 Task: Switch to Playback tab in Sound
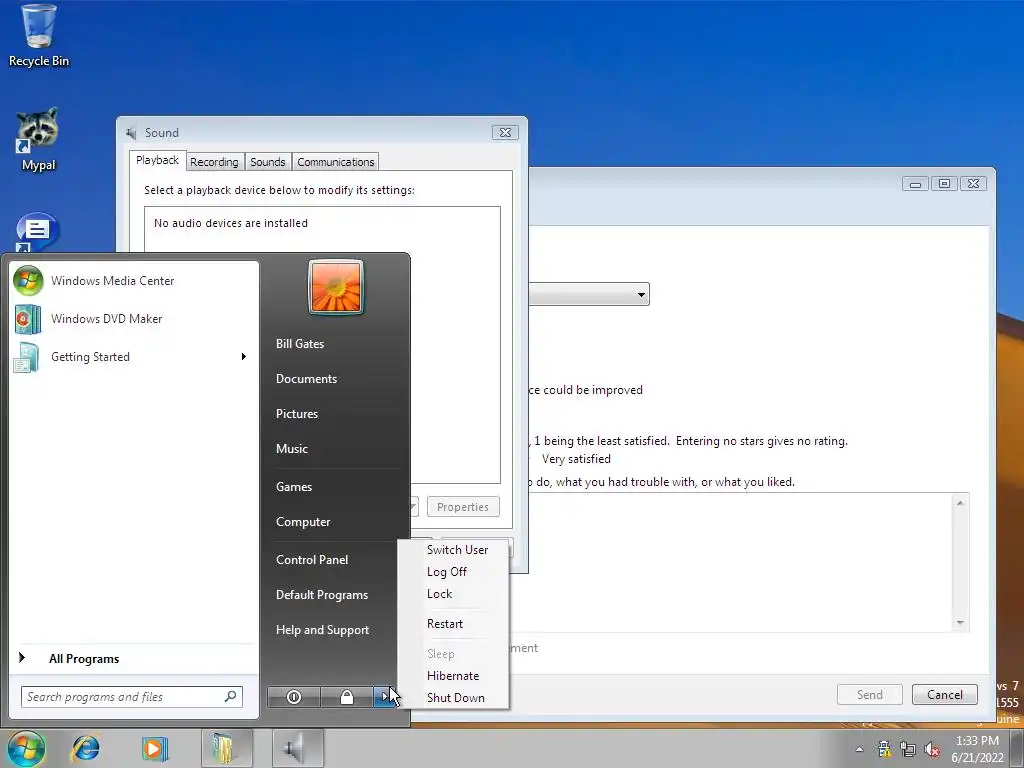click(157, 161)
